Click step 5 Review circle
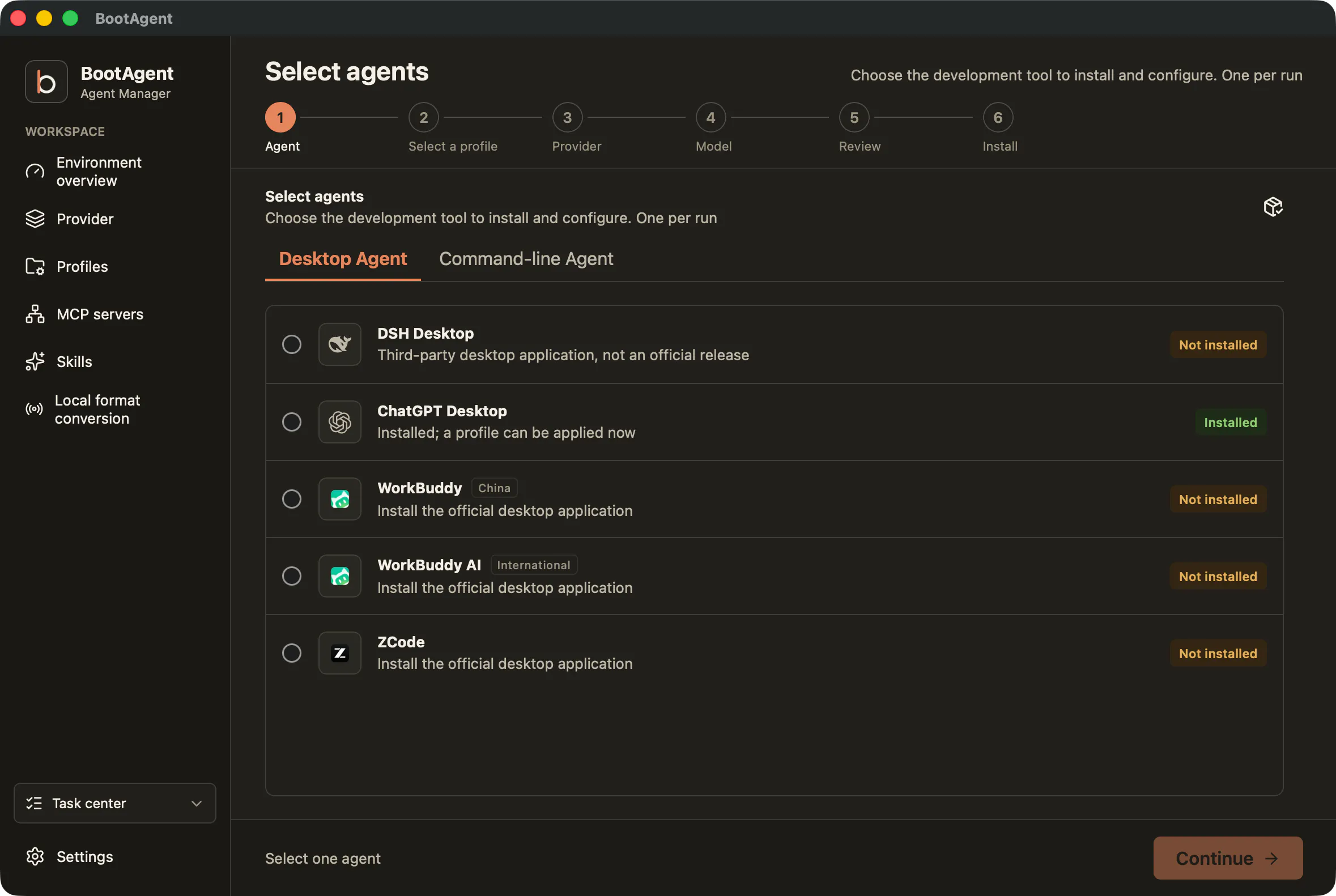Screen dimensions: 1336x896 pyautogui.click(x=854, y=117)
